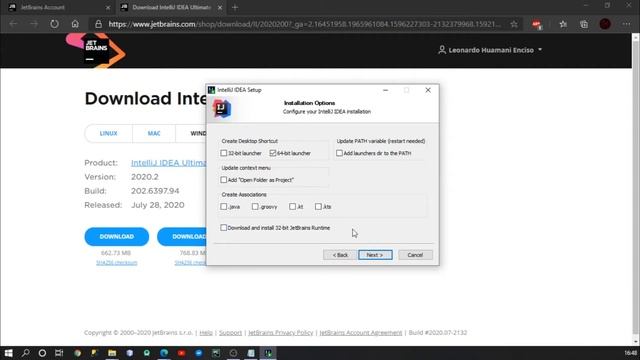The image size is (640, 360).
Task: Open the IntelliJ IDEA Ultimate product link
Action: coord(169,163)
